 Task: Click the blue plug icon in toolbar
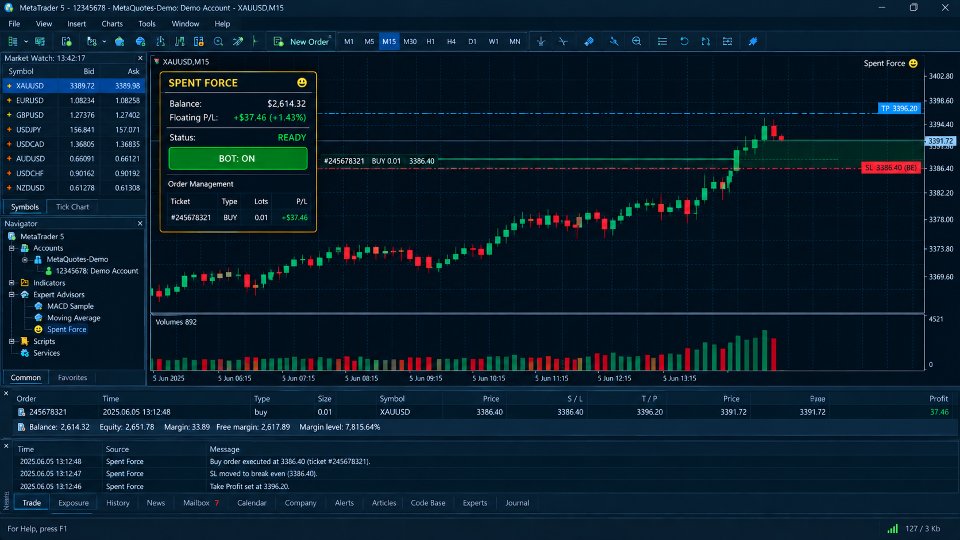tap(753, 42)
